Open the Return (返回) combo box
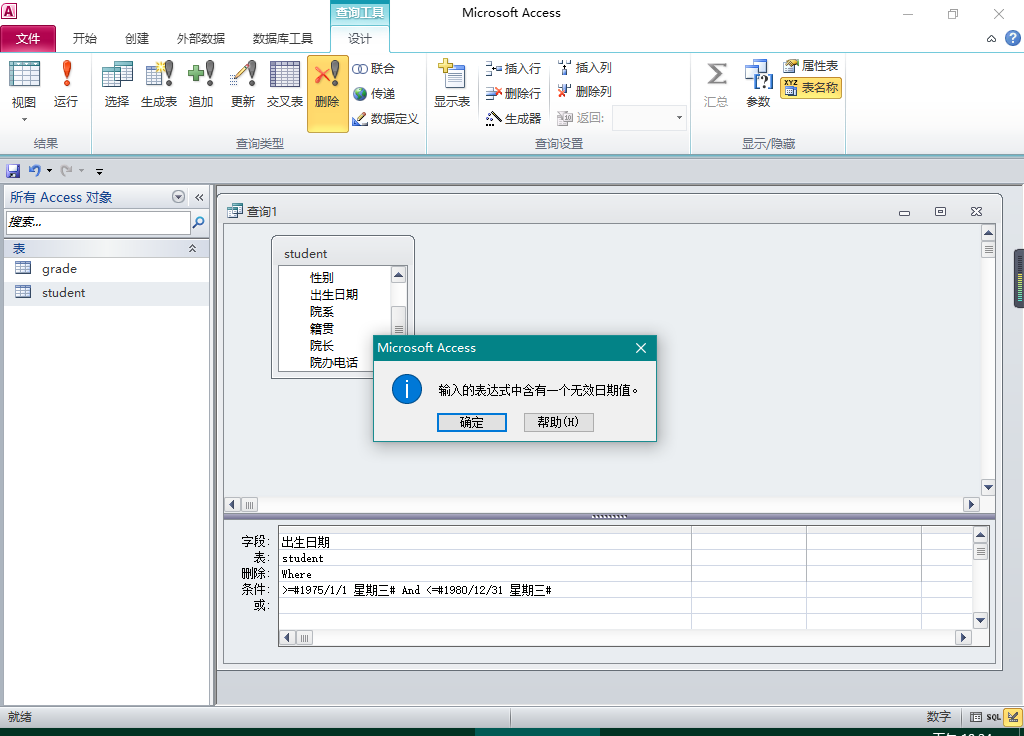The image size is (1024, 736). (x=679, y=118)
